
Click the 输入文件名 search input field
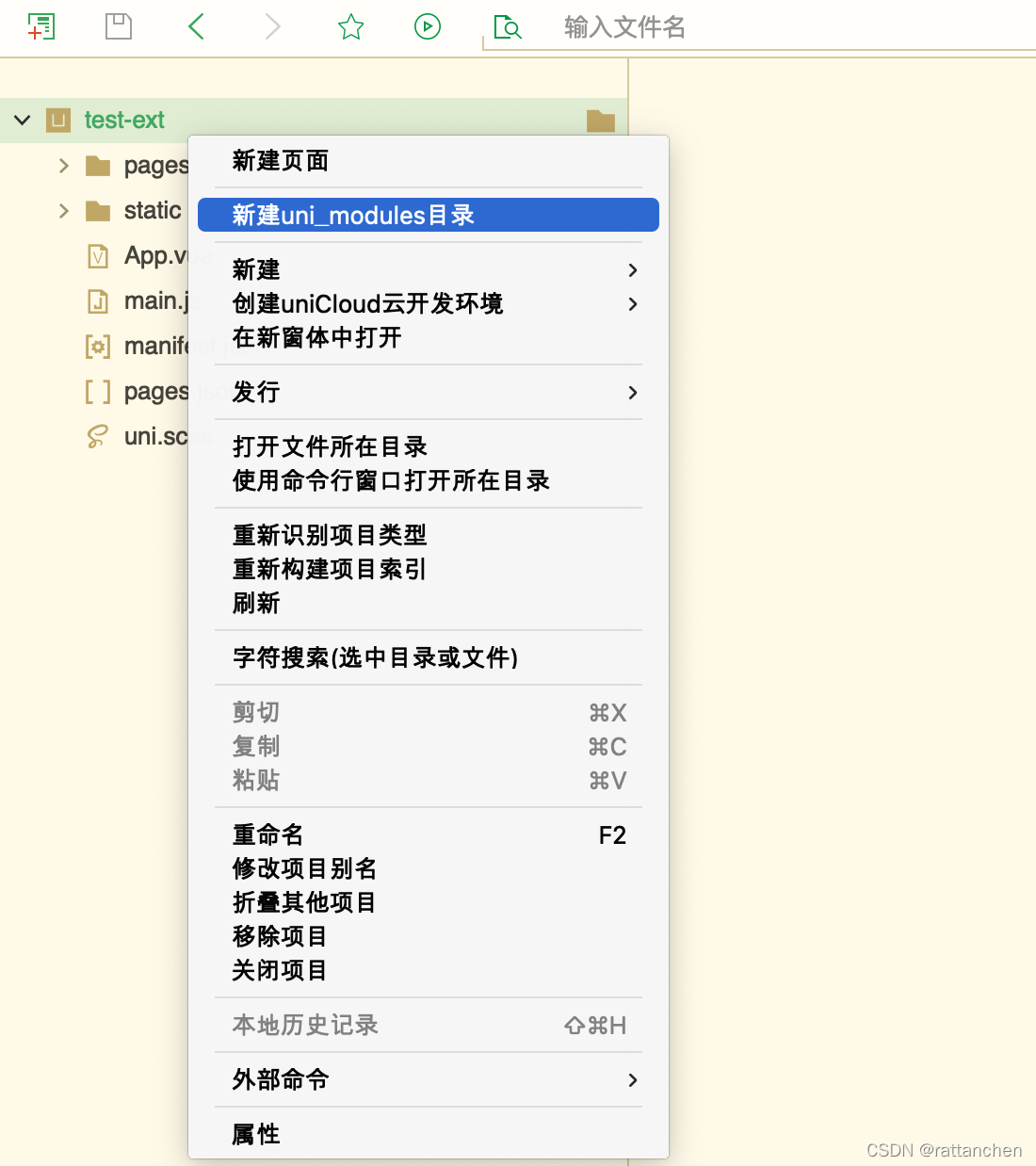(x=624, y=28)
